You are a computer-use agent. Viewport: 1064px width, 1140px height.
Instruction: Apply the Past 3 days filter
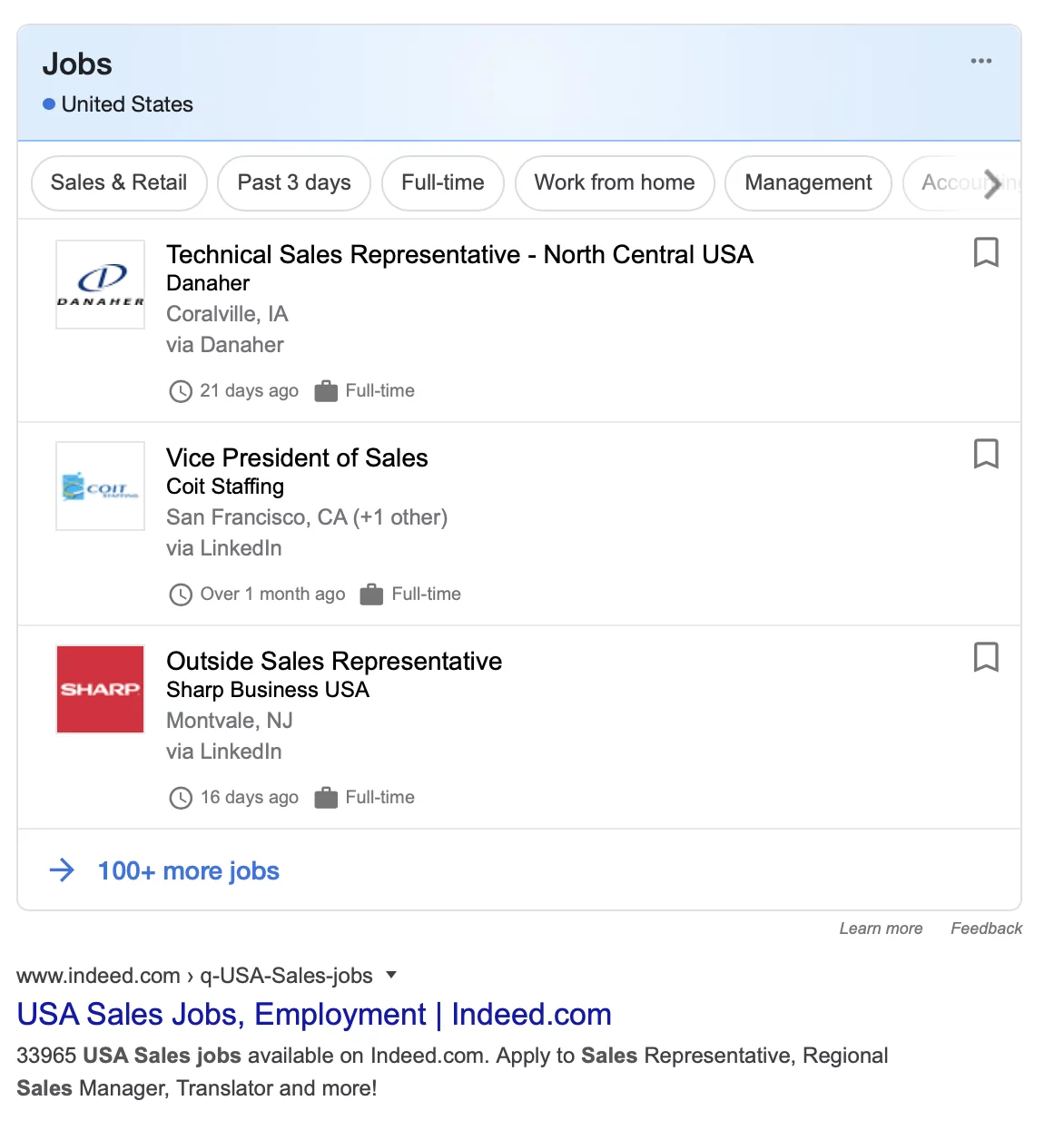click(x=294, y=183)
